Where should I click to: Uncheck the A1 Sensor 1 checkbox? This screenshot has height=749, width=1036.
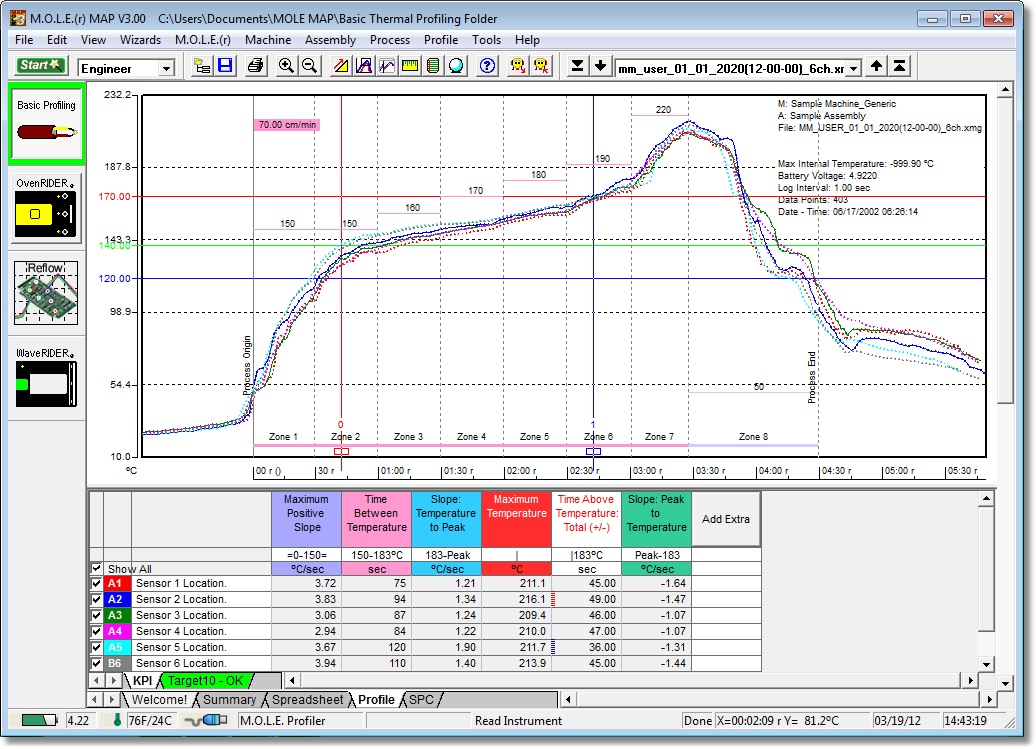(96, 583)
